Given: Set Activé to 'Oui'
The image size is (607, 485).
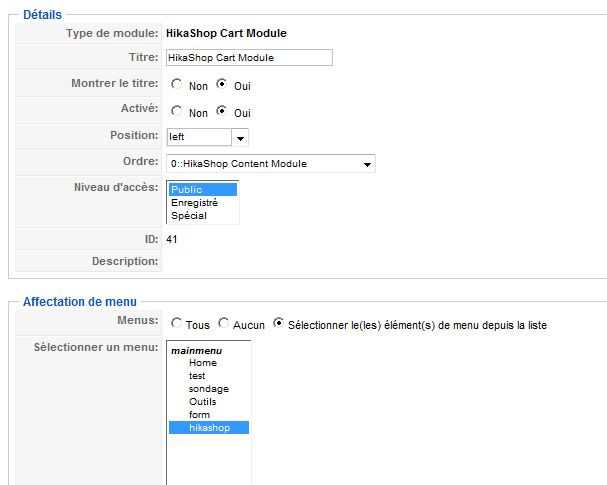Looking at the screenshot, I should coord(221,111).
